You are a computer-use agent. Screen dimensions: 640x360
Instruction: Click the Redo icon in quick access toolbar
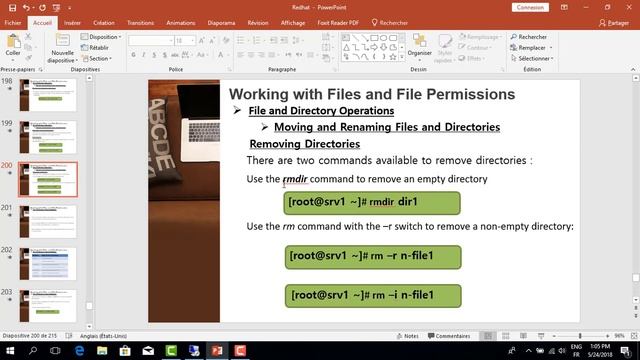(42, 8)
